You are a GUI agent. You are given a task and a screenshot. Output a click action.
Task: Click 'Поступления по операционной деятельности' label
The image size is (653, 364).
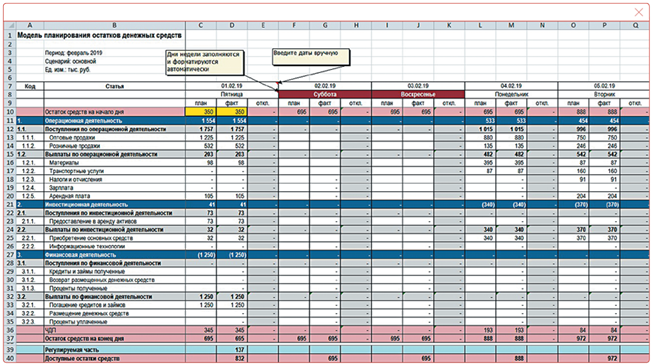coord(105,129)
